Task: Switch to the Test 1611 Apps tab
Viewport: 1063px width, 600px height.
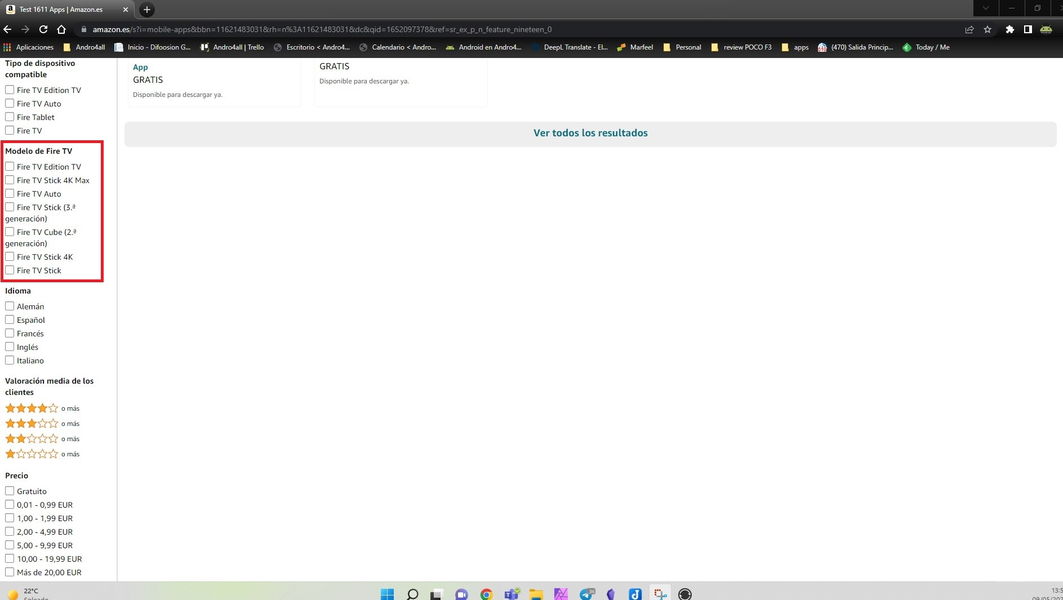Action: 60,9
